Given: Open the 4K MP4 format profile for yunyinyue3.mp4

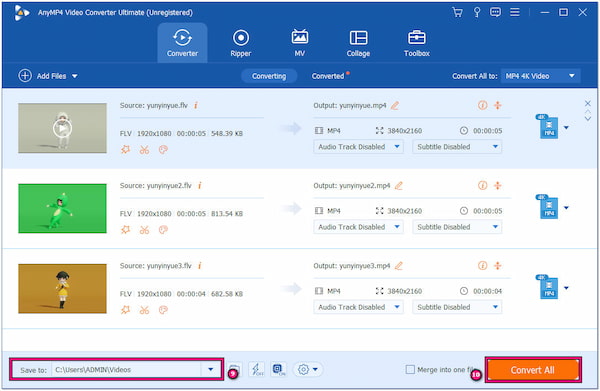Looking at the screenshot, I should point(548,287).
